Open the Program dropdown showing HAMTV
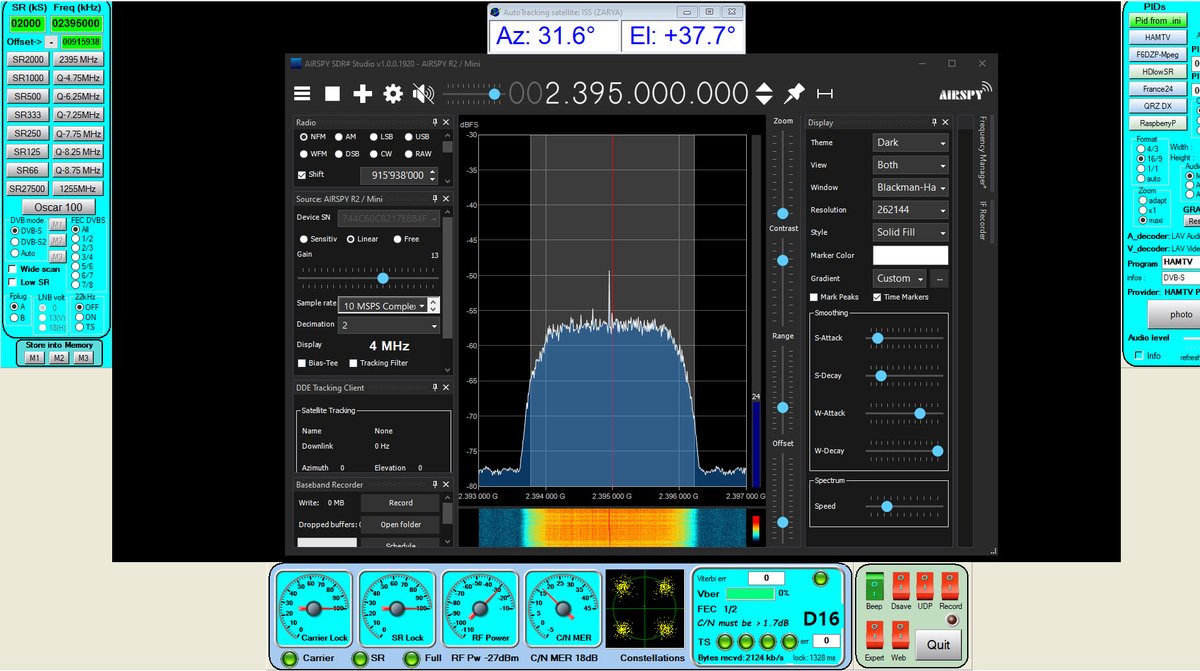 click(1180, 262)
